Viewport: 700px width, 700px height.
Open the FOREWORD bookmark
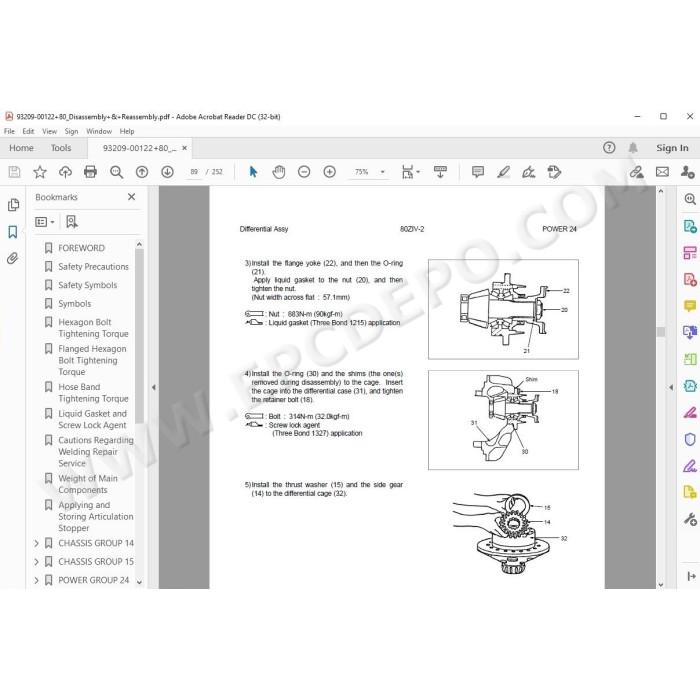[x=81, y=248]
